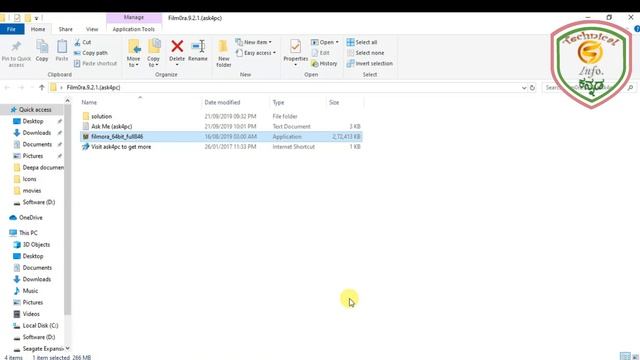
Task: Click the Search box field
Action: coord(590,87)
